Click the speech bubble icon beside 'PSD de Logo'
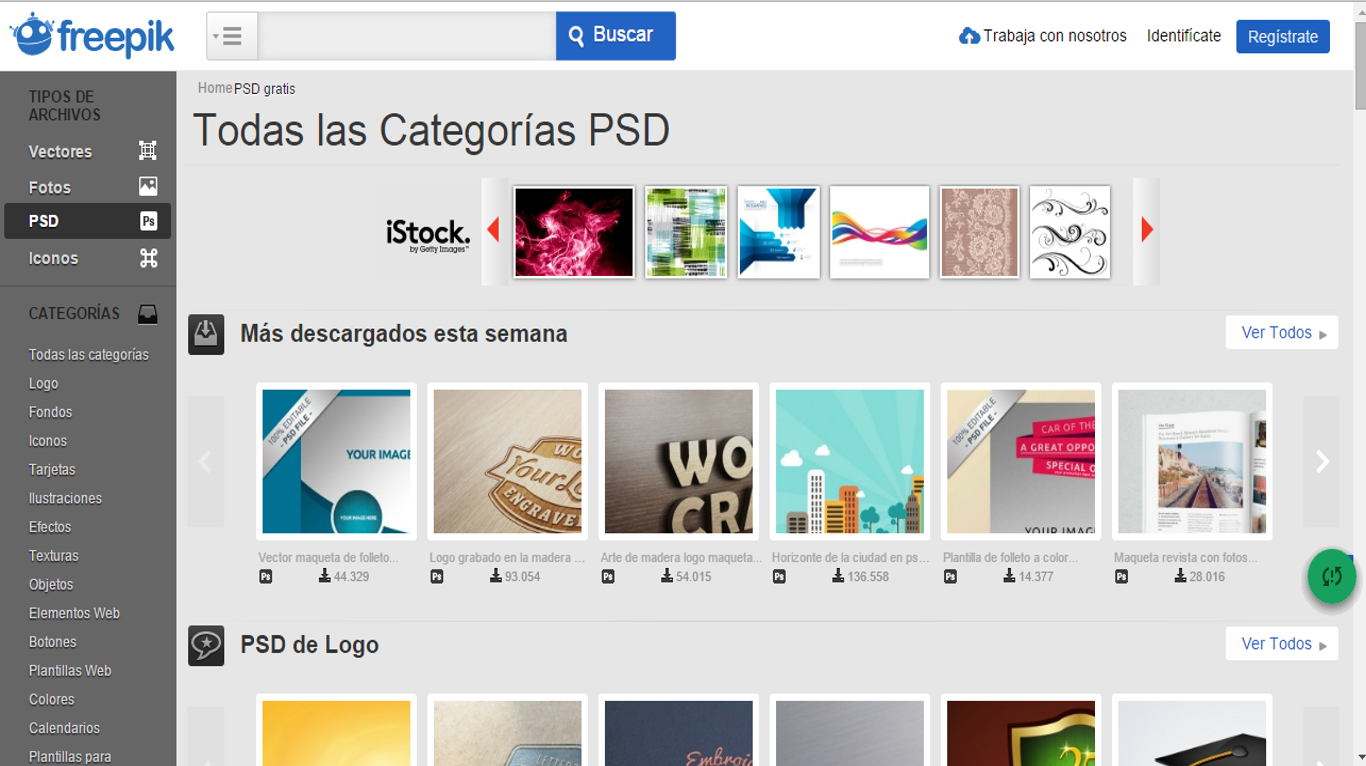The width and height of the screenshot is (1366, 766). (x=206, y=644)
